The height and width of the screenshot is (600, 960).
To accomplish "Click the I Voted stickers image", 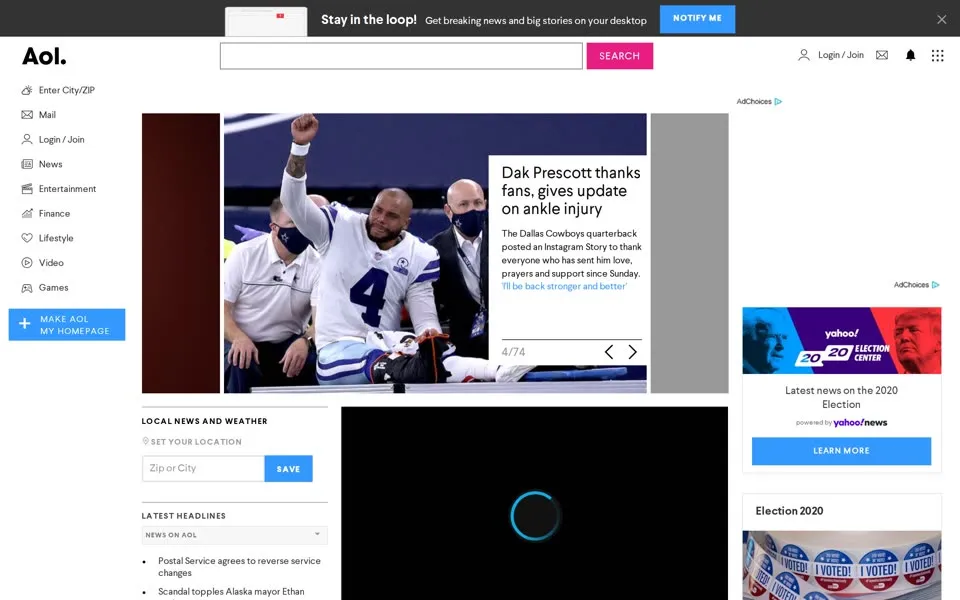I will 841,565.
